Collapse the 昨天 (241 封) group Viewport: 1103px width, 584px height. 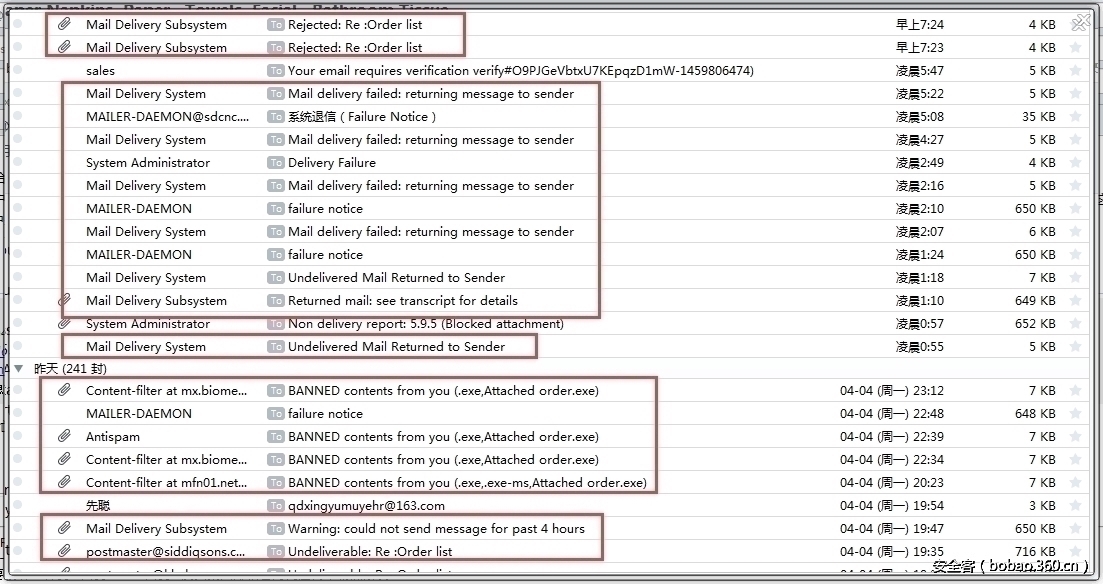19,369
